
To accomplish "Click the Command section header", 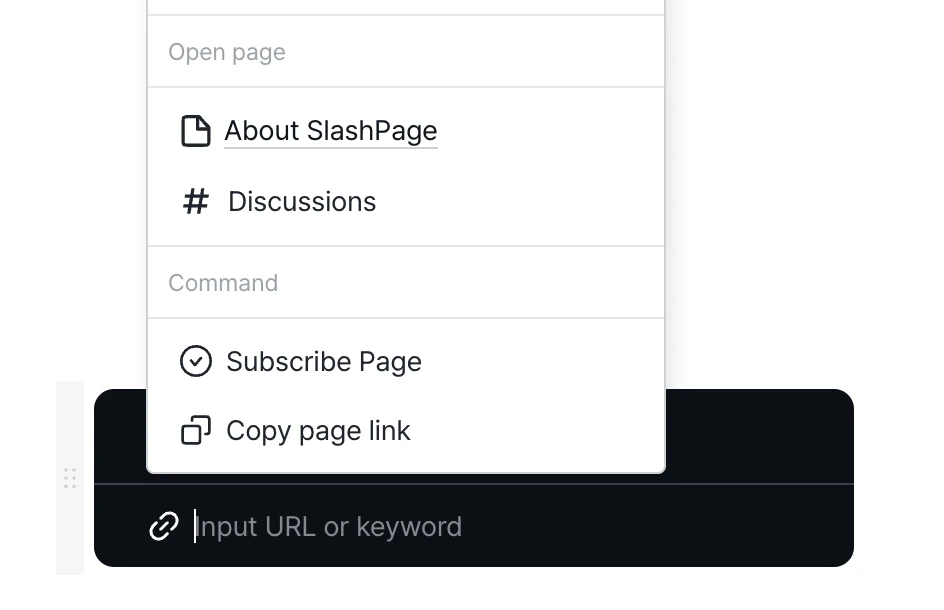I will (223, 283).
